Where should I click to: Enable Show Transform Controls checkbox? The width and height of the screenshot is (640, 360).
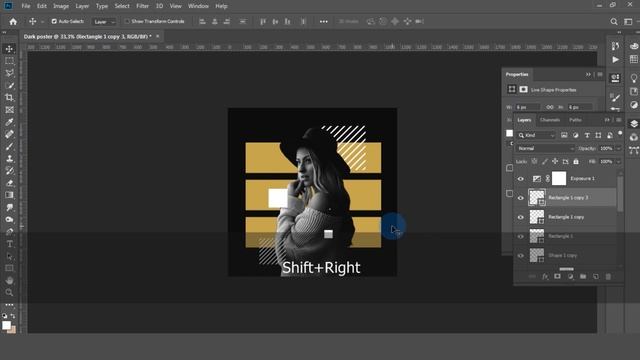[x=127, y=21]
